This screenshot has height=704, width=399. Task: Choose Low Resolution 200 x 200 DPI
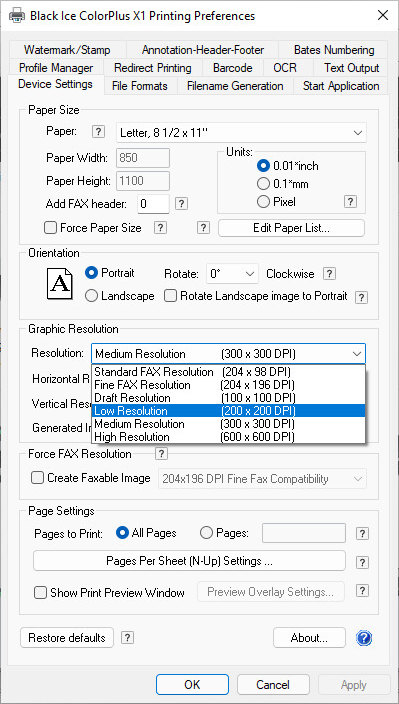click(x=228, y=411)
